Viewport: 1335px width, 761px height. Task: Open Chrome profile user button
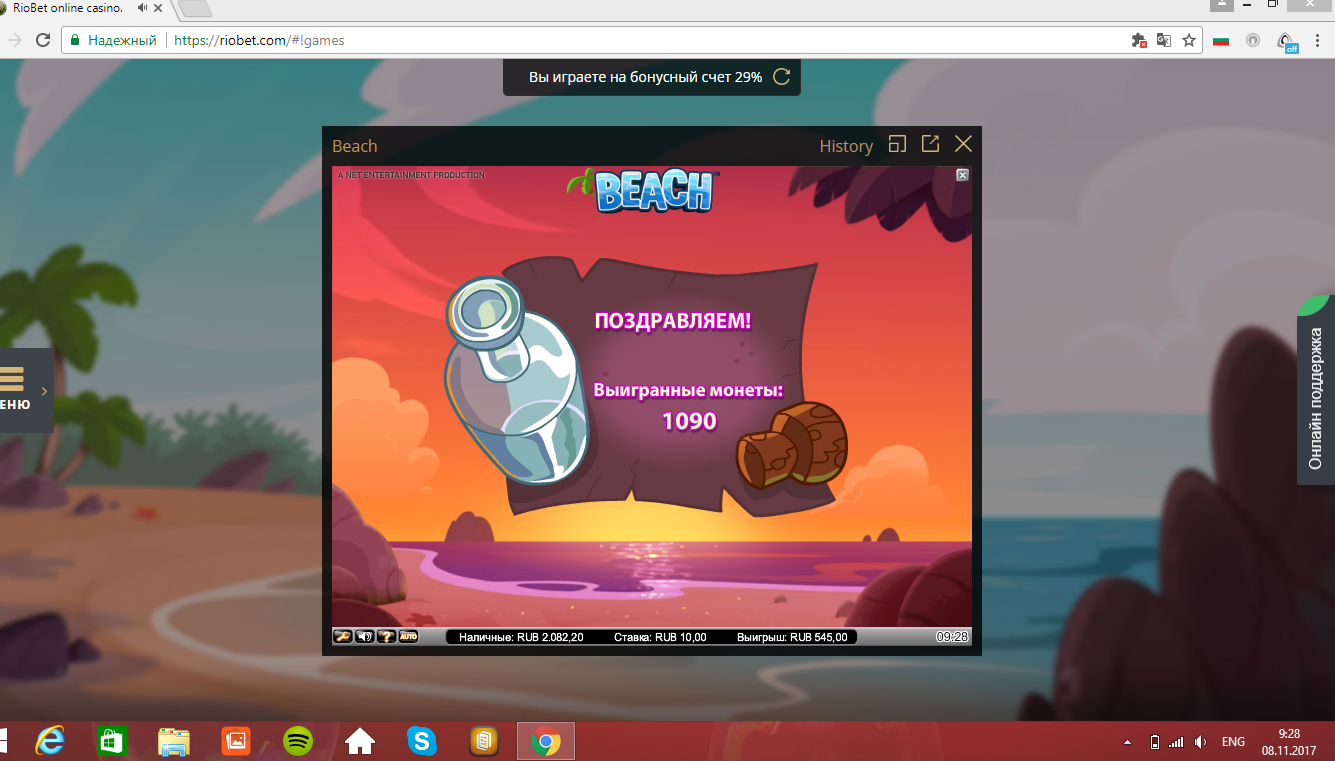click(x=1223, y=5)
